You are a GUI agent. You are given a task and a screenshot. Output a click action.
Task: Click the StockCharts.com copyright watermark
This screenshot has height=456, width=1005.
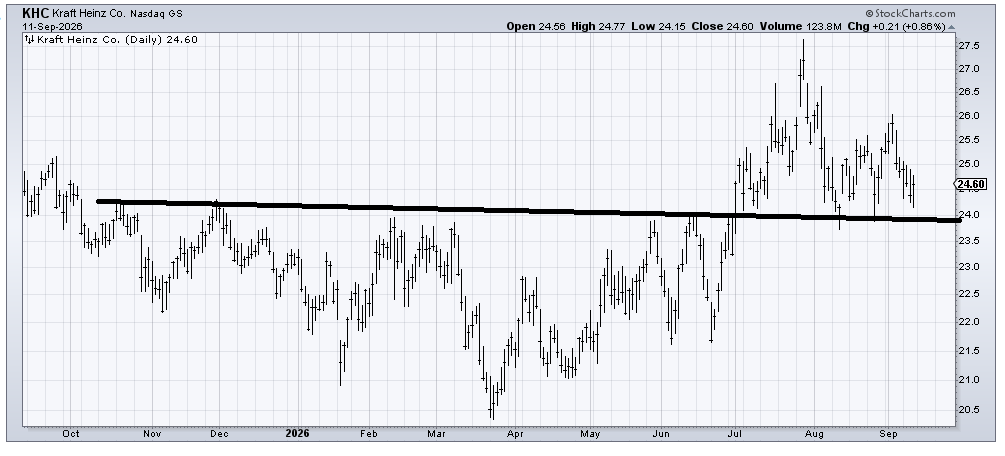click(x=910, y=13)
